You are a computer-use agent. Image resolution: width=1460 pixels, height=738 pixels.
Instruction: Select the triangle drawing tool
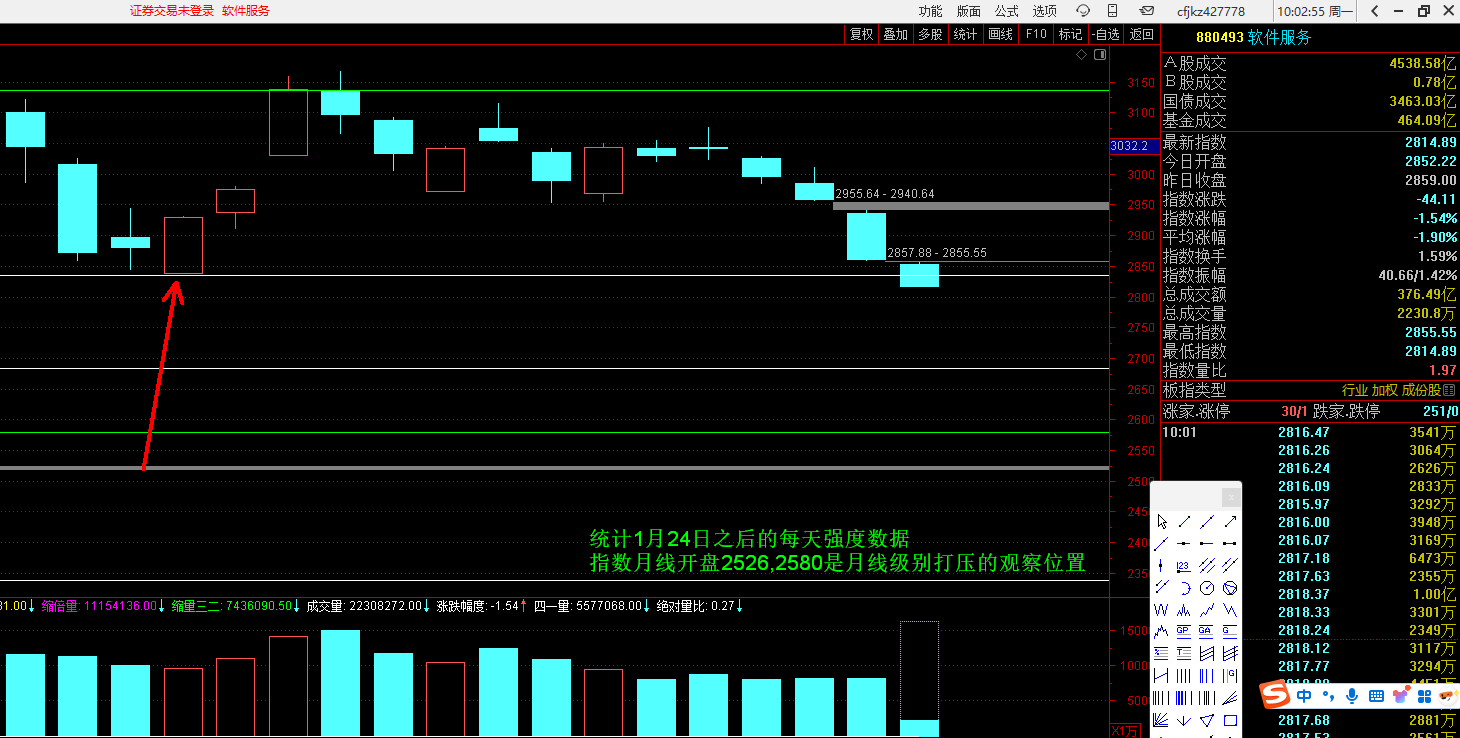(x=1207, y=720)
